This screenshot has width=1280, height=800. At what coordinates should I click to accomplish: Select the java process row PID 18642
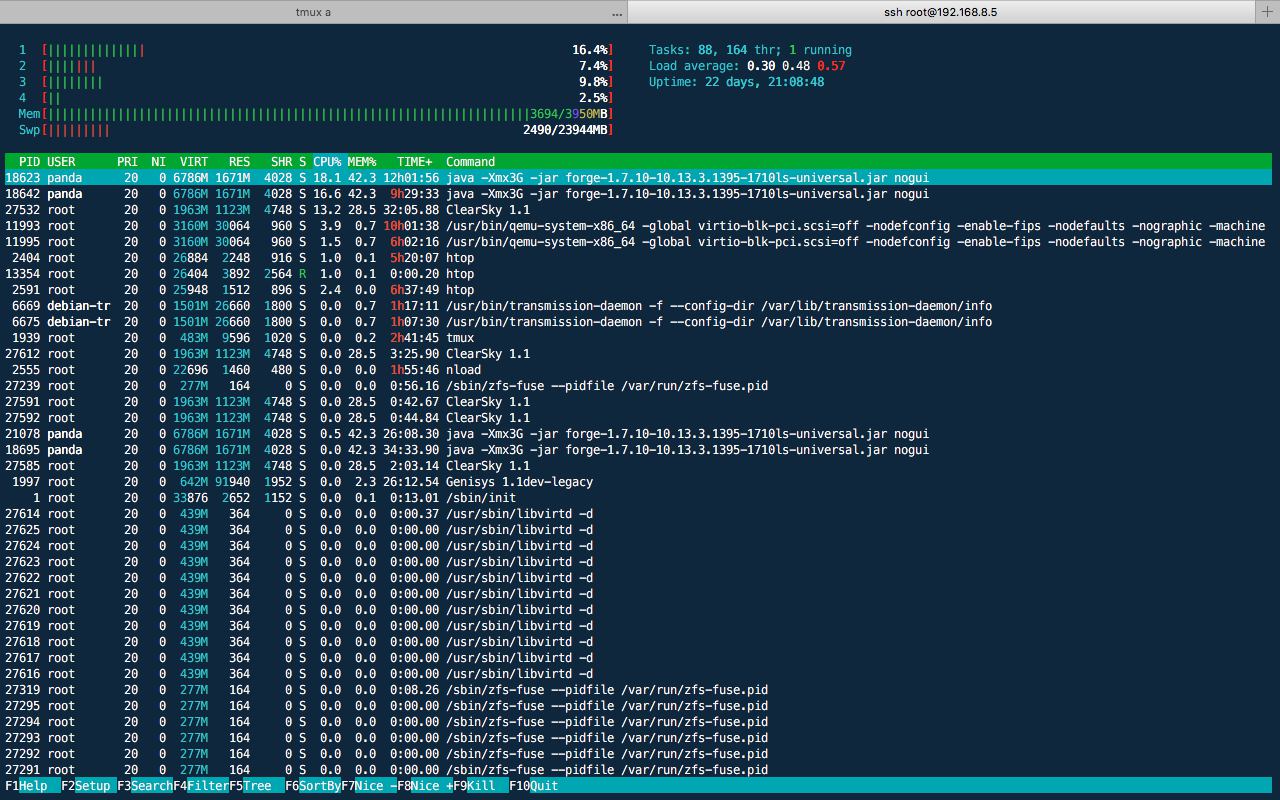tap(638, 194)
